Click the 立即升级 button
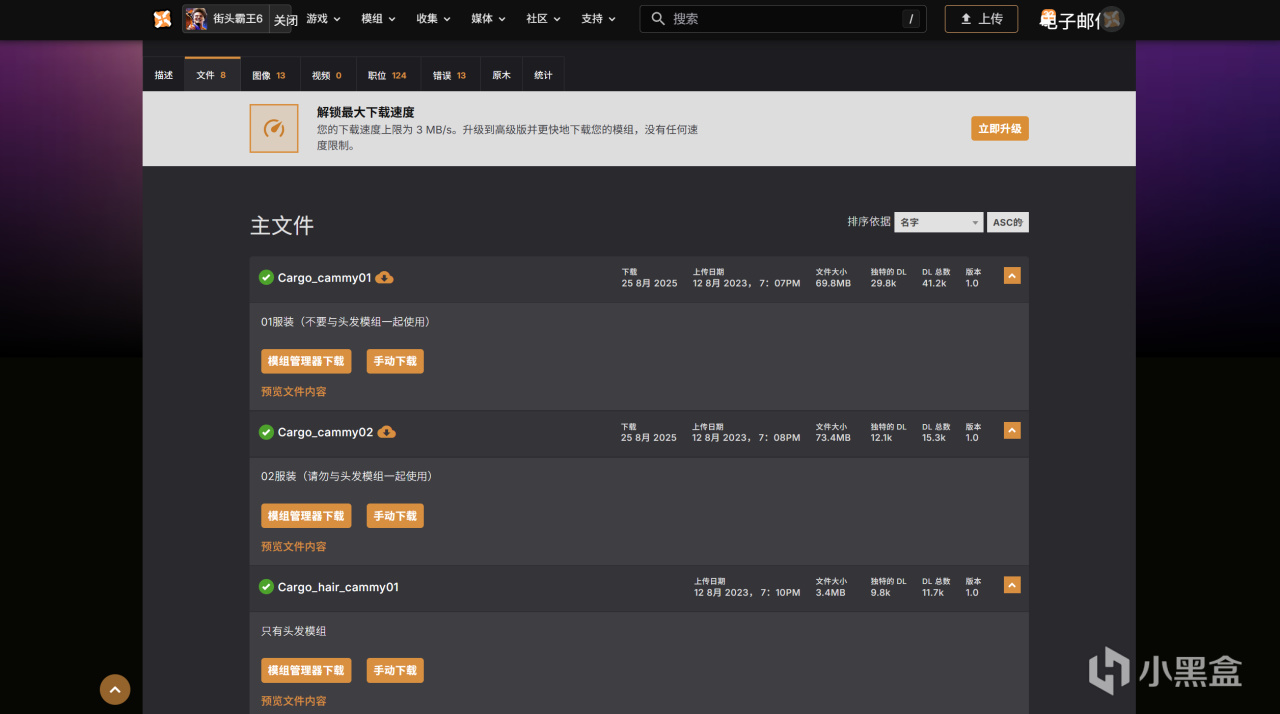 [999, 128]
